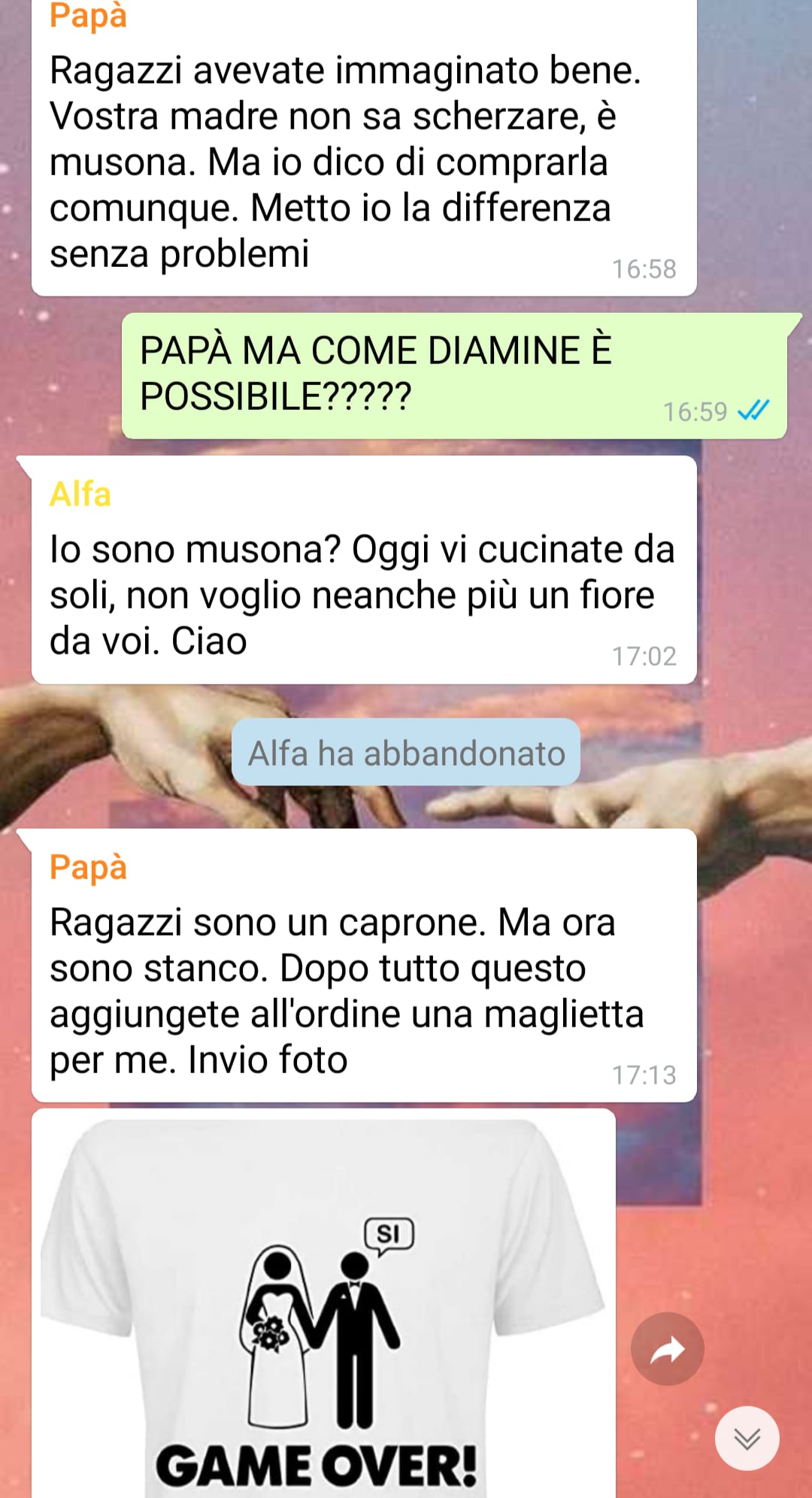
Task: Tap the blue double-check read receipt
Action: 753,411
